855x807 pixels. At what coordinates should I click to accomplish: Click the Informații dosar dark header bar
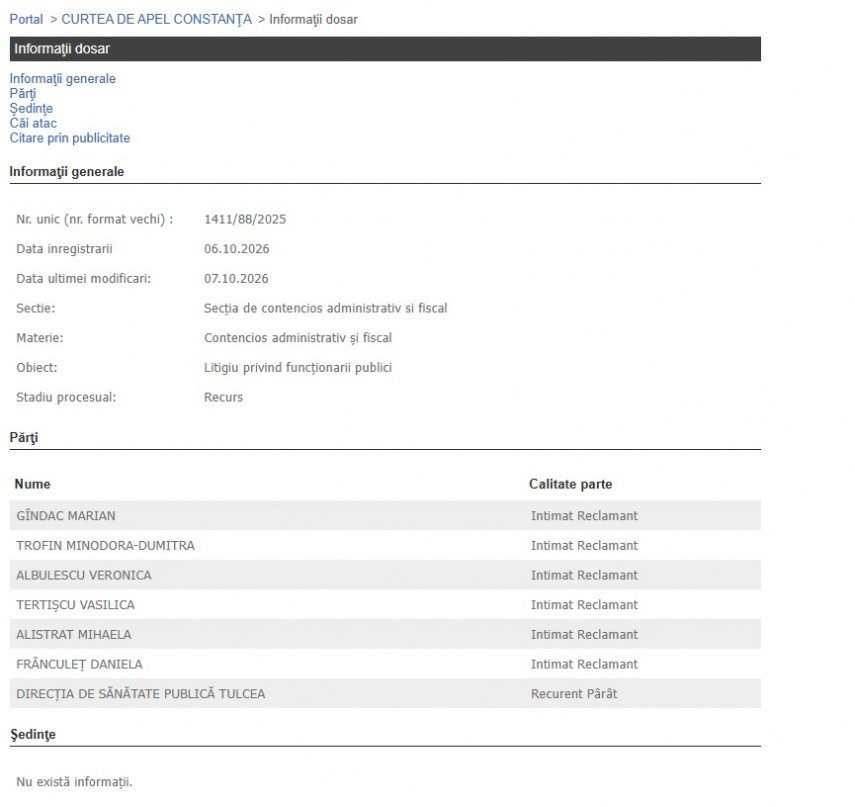[385, 49]
